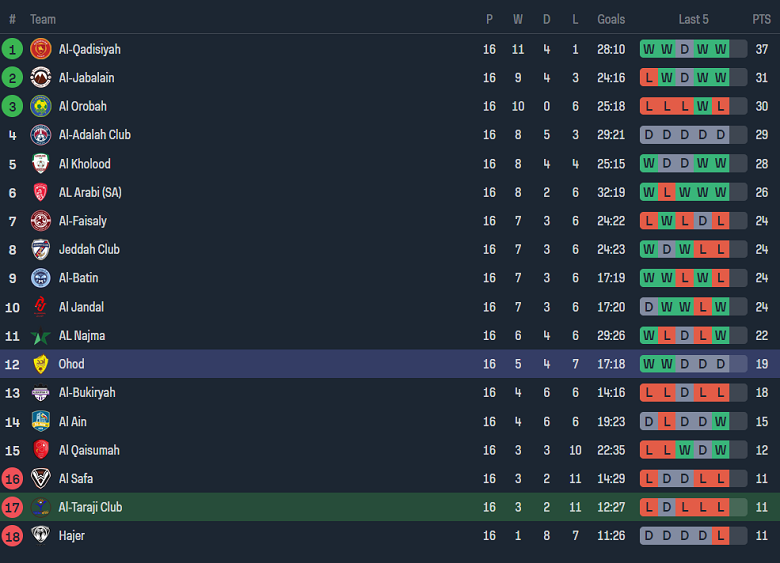Click the Al-Qadisiyah club crest icon
The height and width of the screenshot is (563, 780).
click(x=41, y=49)
